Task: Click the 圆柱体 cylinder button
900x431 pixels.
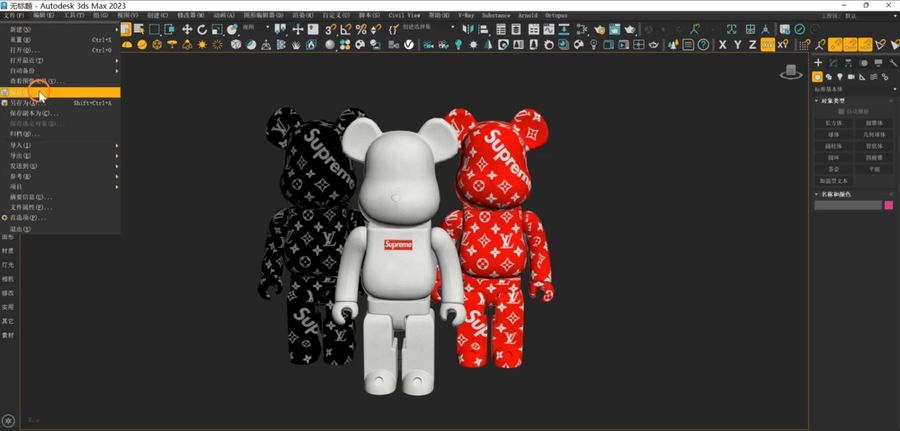Action: 834,146
